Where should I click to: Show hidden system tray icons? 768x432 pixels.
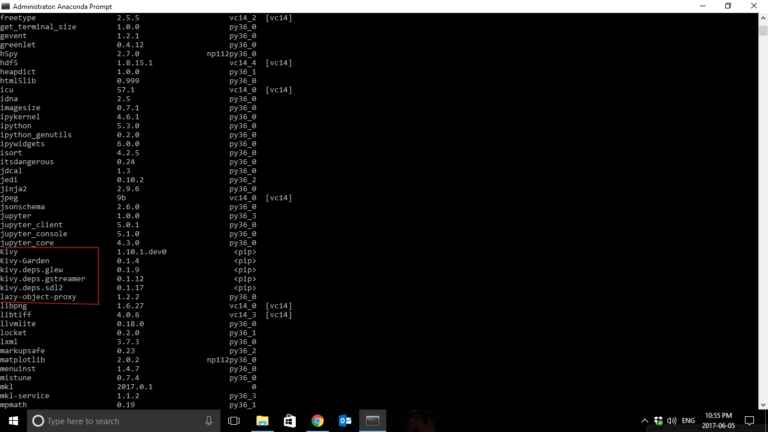tap(645, 421)
